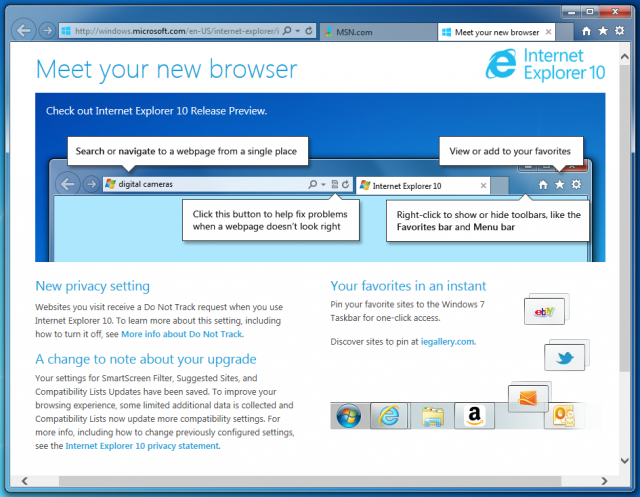Click the browser Forward arrow button
This screenshot has width=640, height=497.
[47, 31]
